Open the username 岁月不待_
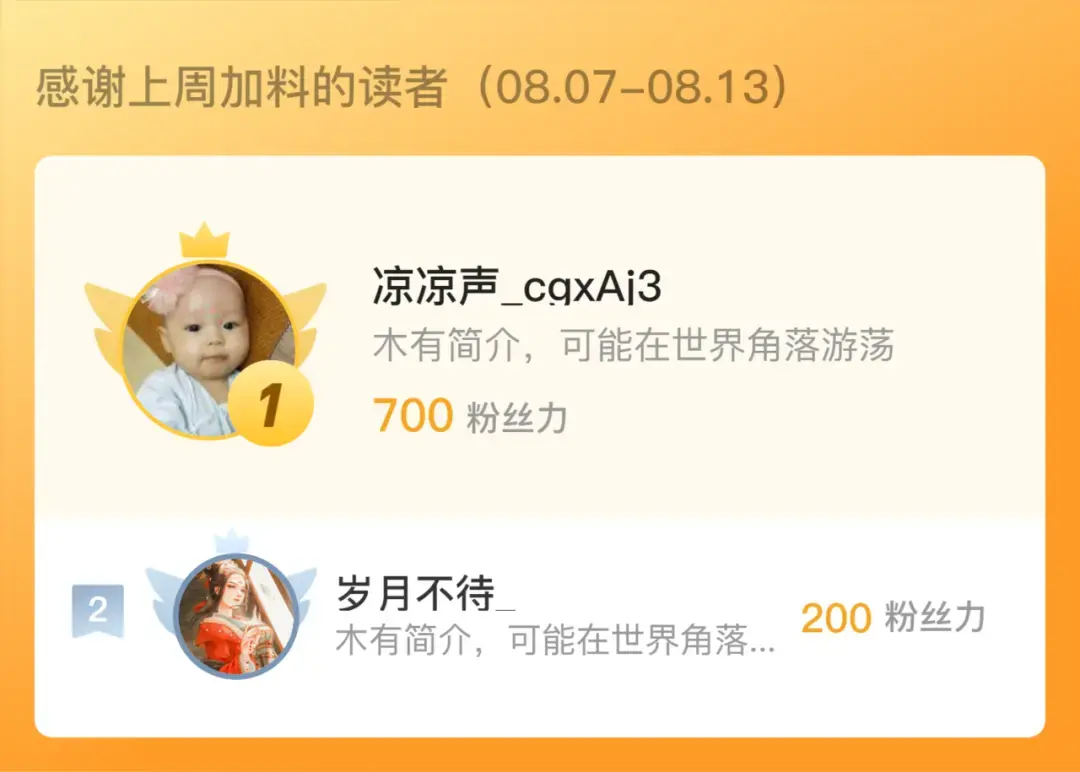This screenshot has height=772, width=1080. point(426,594)
